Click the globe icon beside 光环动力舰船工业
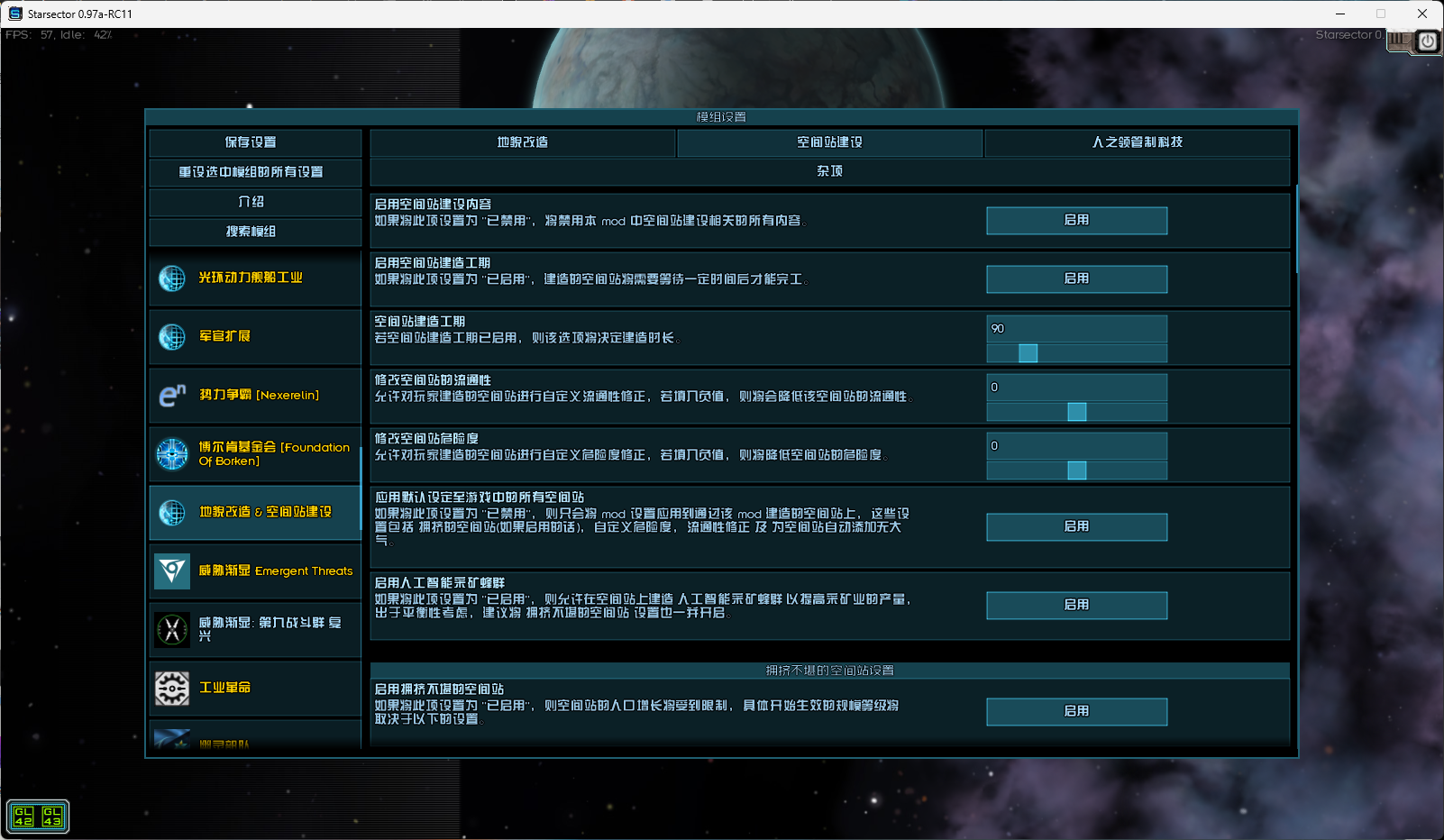 click(x=172, y=278)
